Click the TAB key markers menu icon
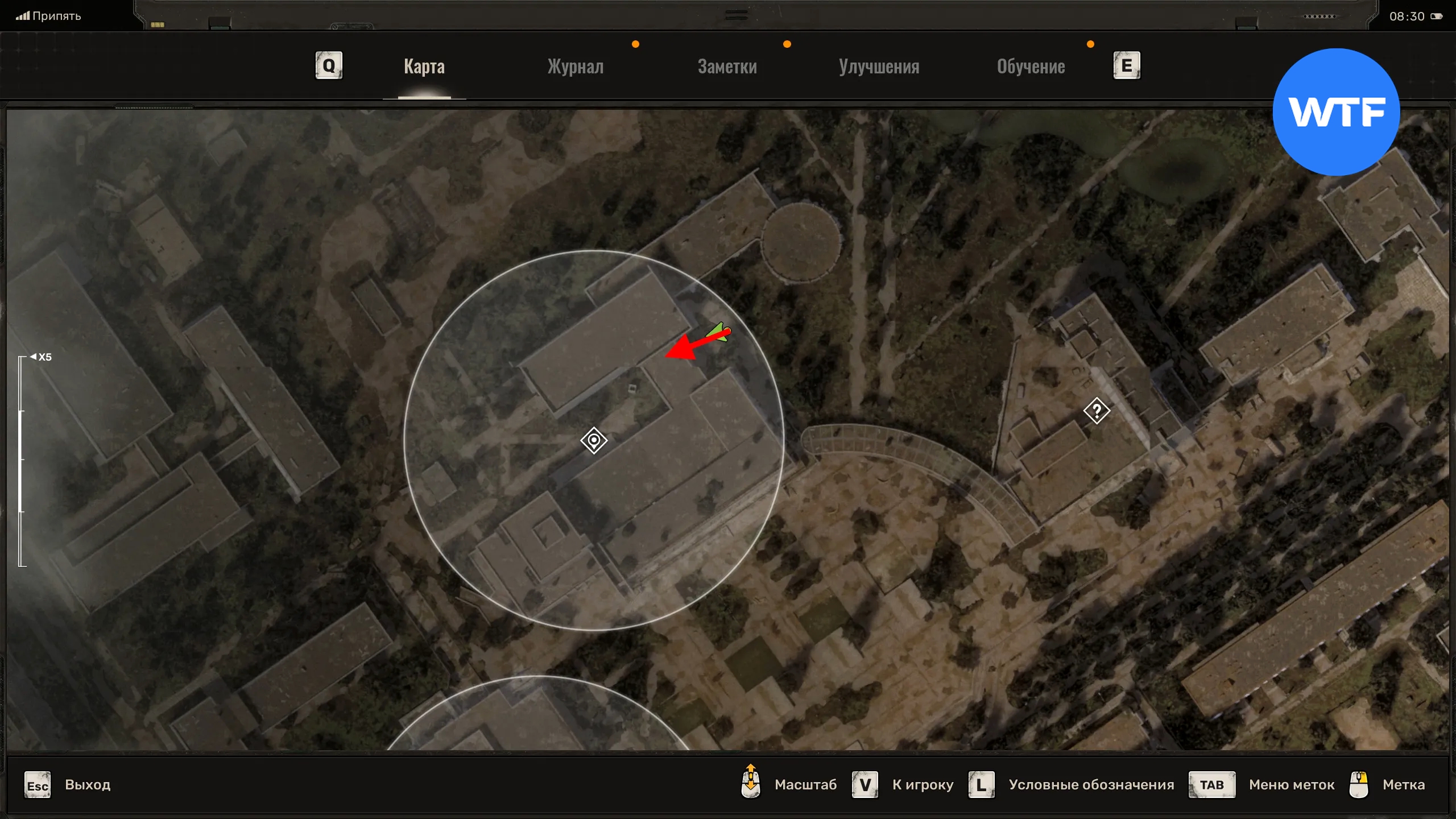 point(1211,785)
